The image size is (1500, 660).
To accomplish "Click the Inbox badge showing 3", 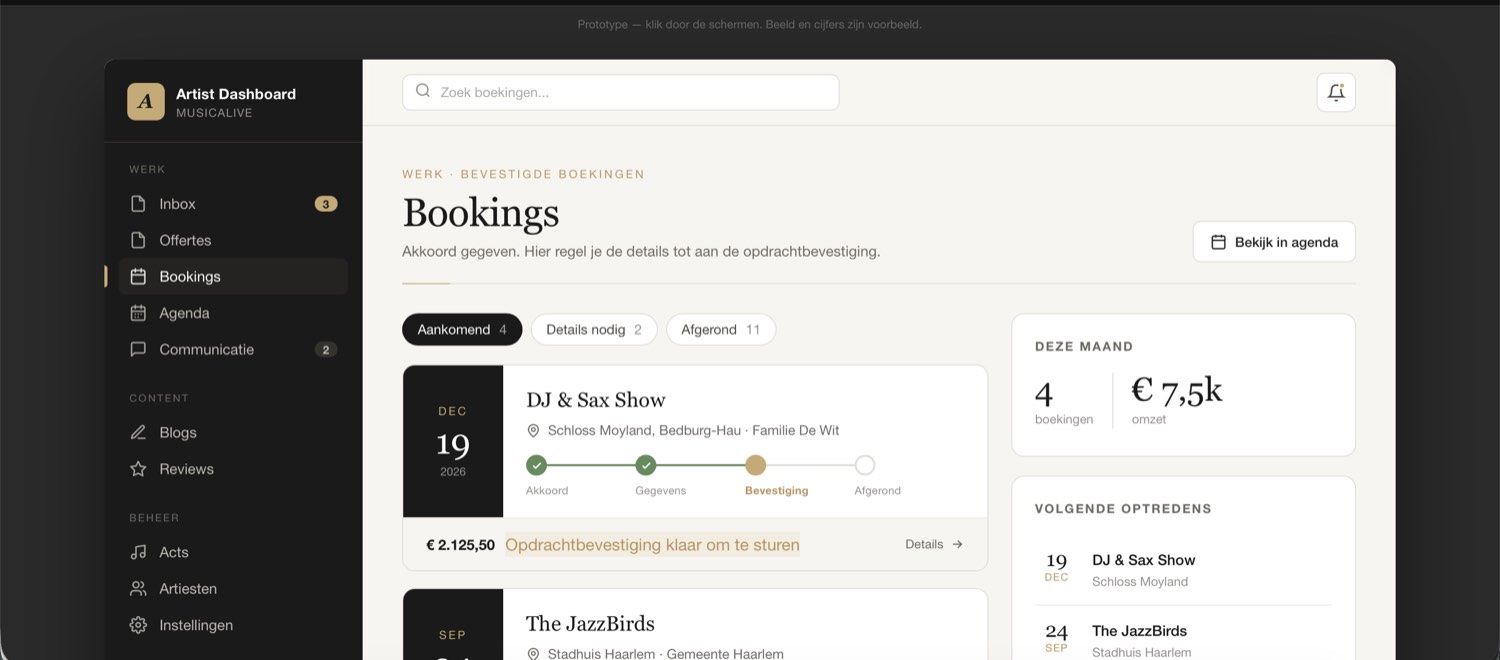I will tap(326, 204).
